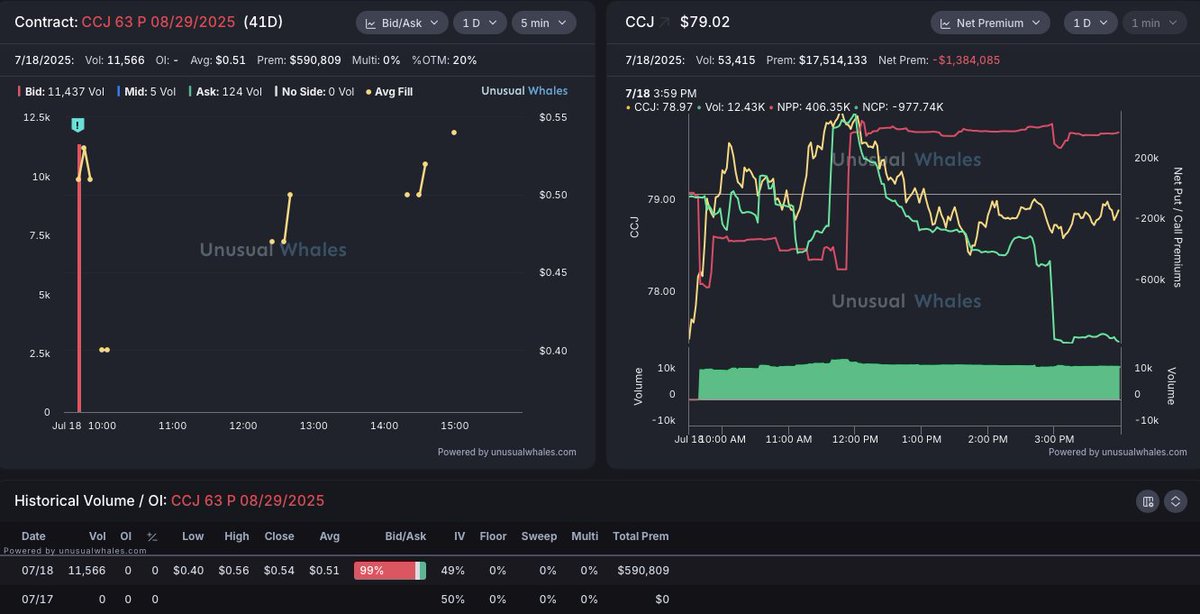Viewport: 1200px width, 614px height.
Task: Toggle the Avg Fill legend series
Action: pyautogui.click(x=390, y=91)
